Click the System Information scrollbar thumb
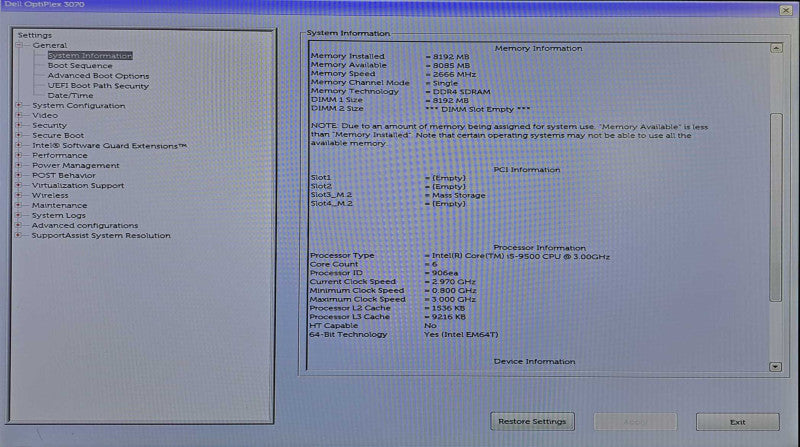This screenshot has height=447, width=800. click(776, 208)
